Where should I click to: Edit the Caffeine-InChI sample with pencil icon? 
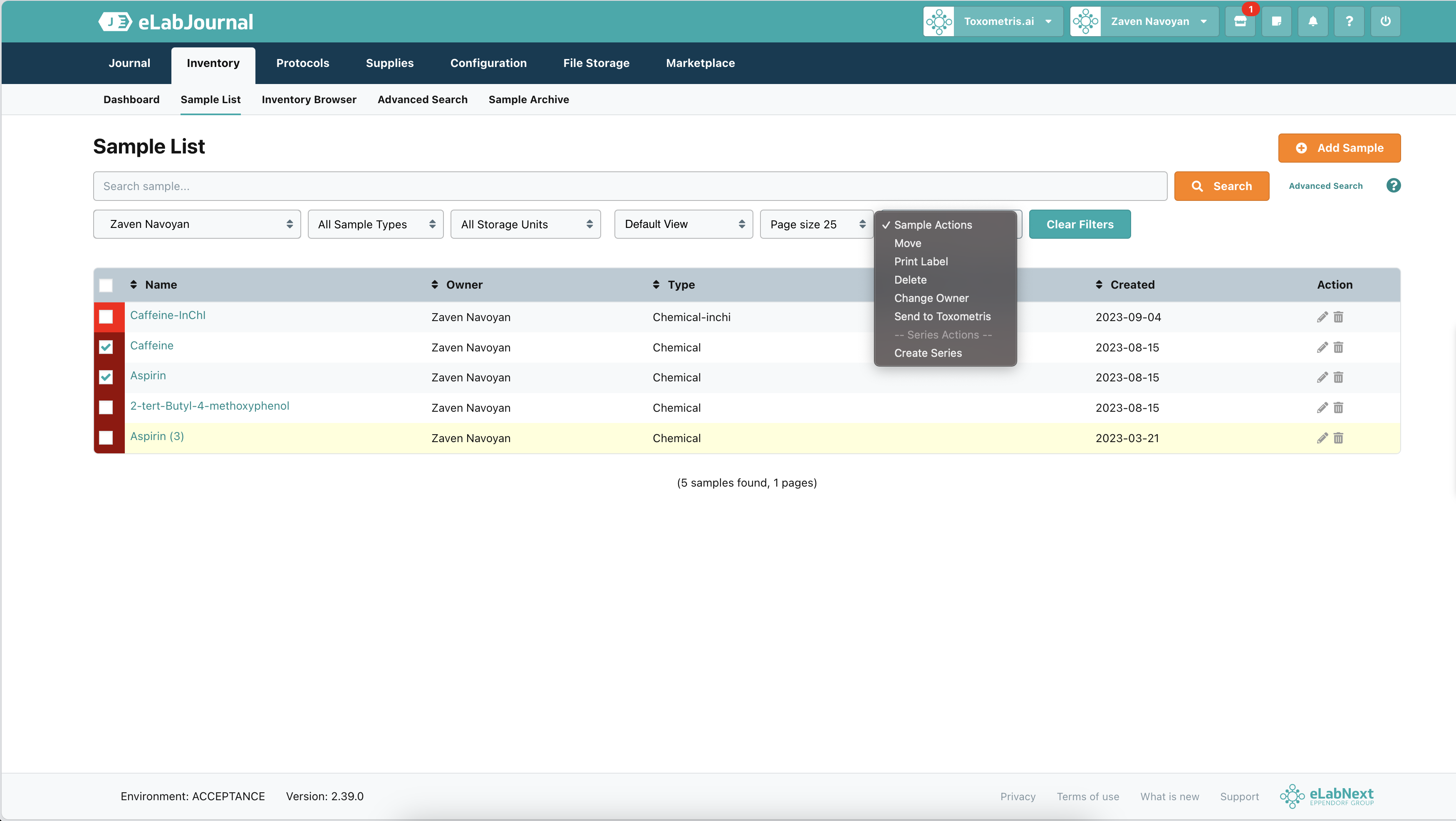[1322, 317]
